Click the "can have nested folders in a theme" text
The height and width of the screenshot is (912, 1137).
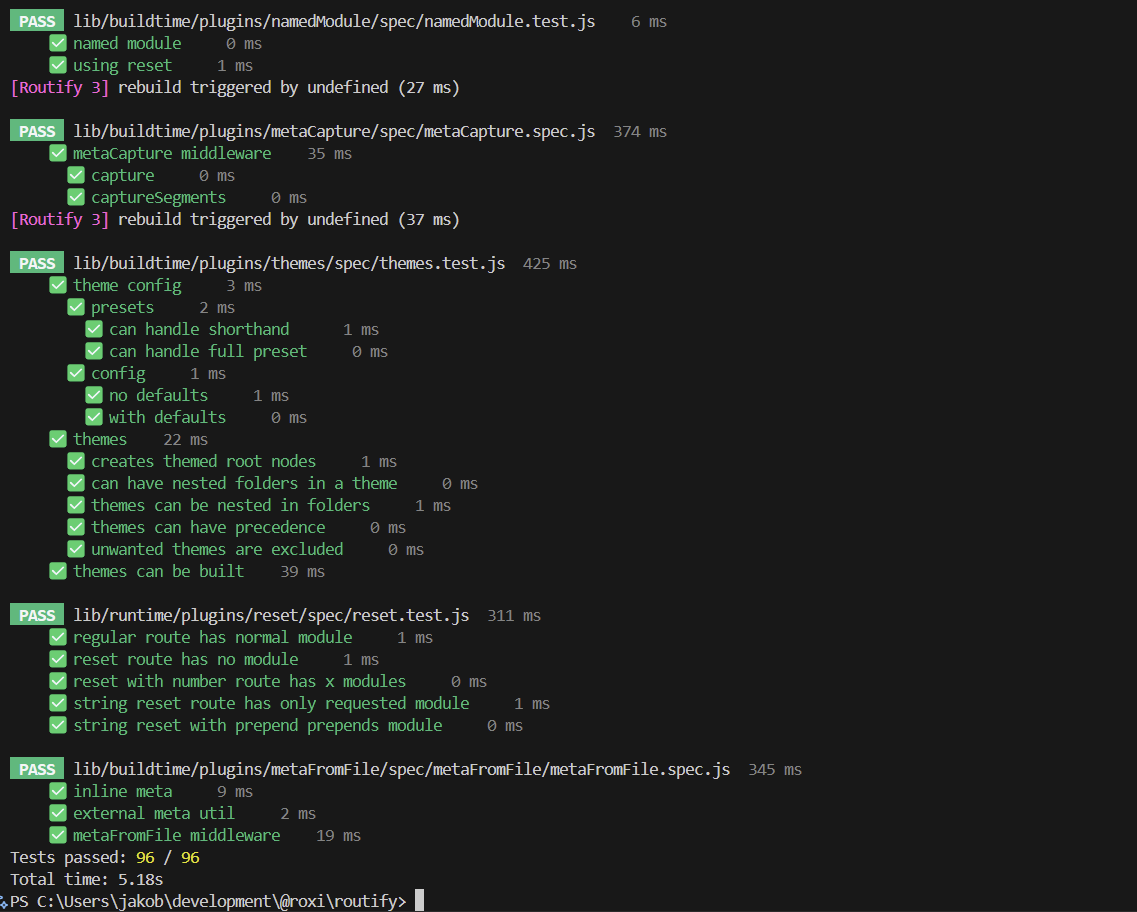tap(244, 484)
